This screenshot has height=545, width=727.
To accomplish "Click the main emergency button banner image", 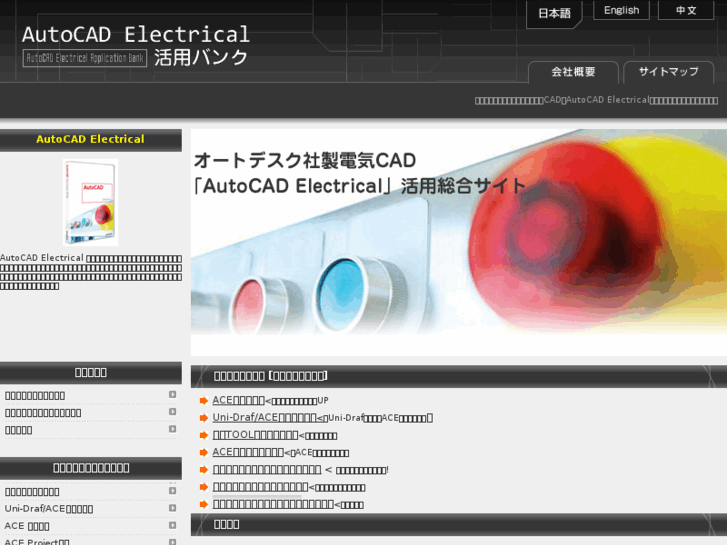I will 459,242.
